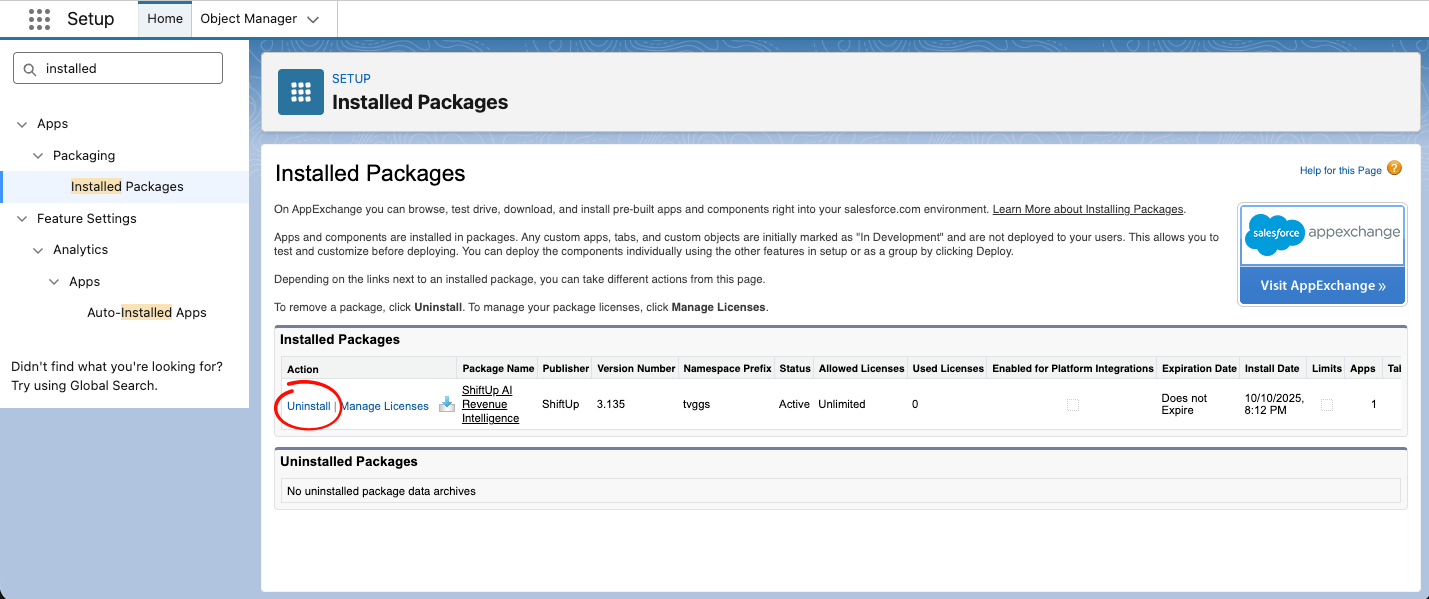Click the Status column header

pos(795,369)
